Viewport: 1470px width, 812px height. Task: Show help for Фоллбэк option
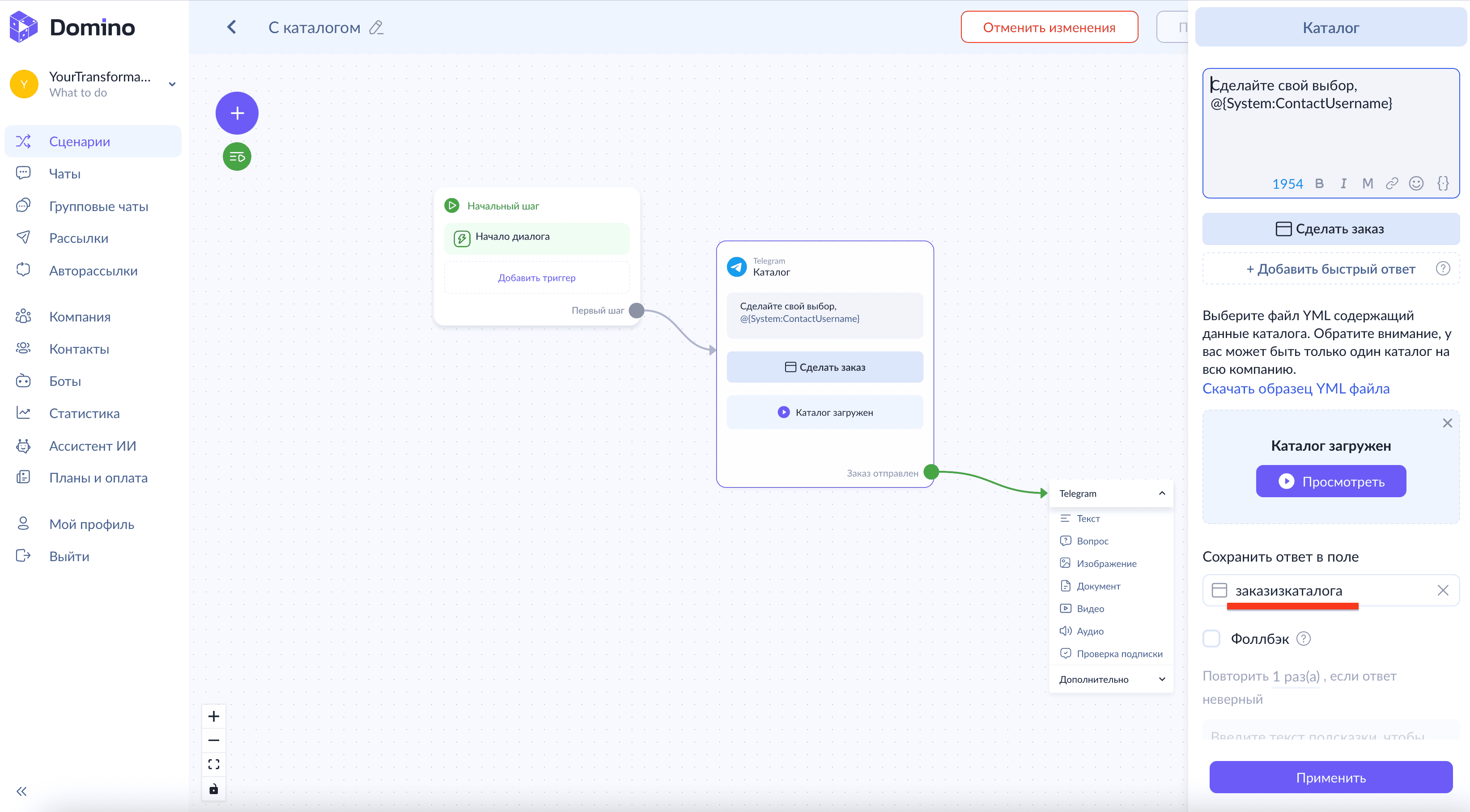click(1304, 639)
